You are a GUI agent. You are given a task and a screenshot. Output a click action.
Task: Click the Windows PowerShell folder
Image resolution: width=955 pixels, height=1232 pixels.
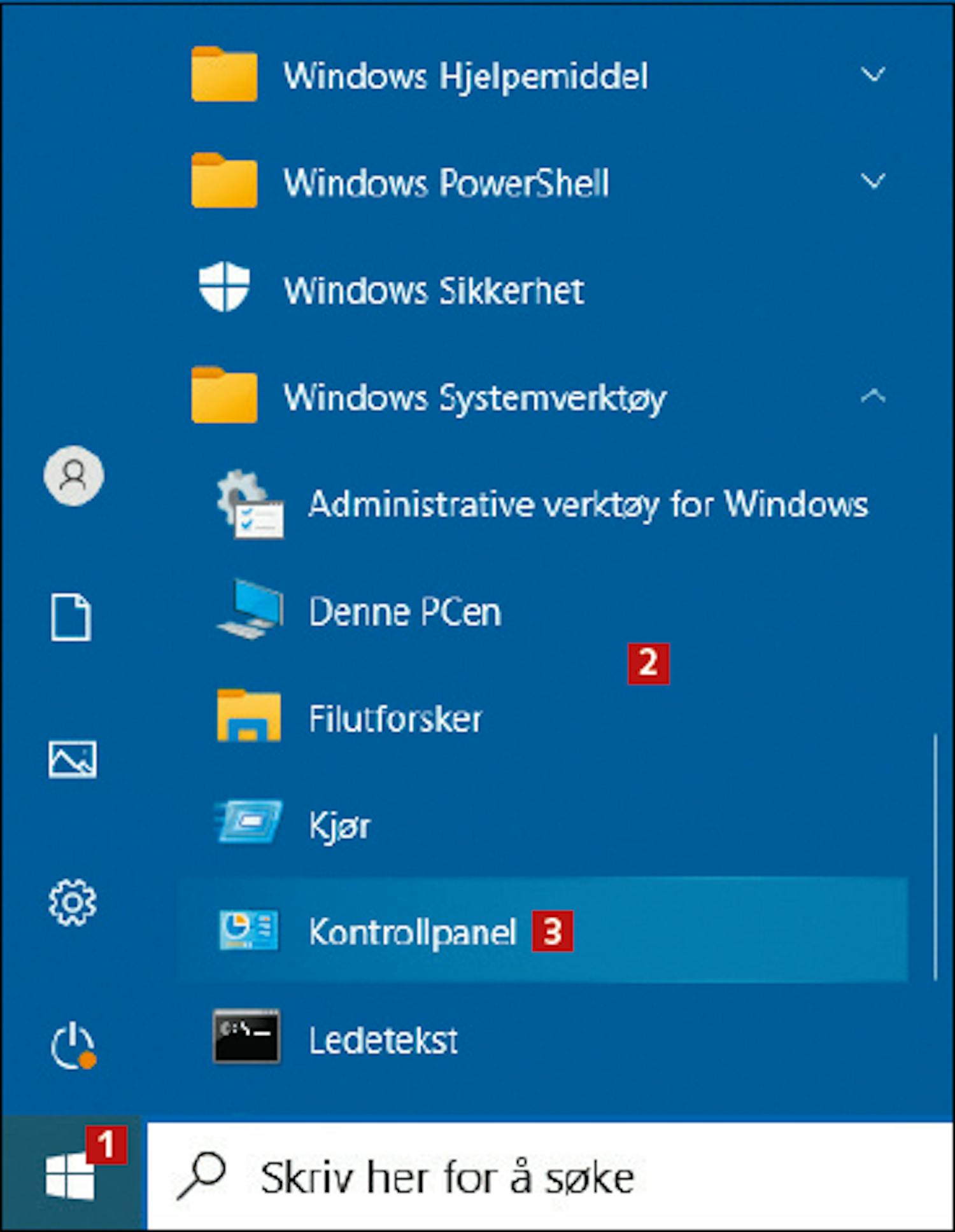542,182
